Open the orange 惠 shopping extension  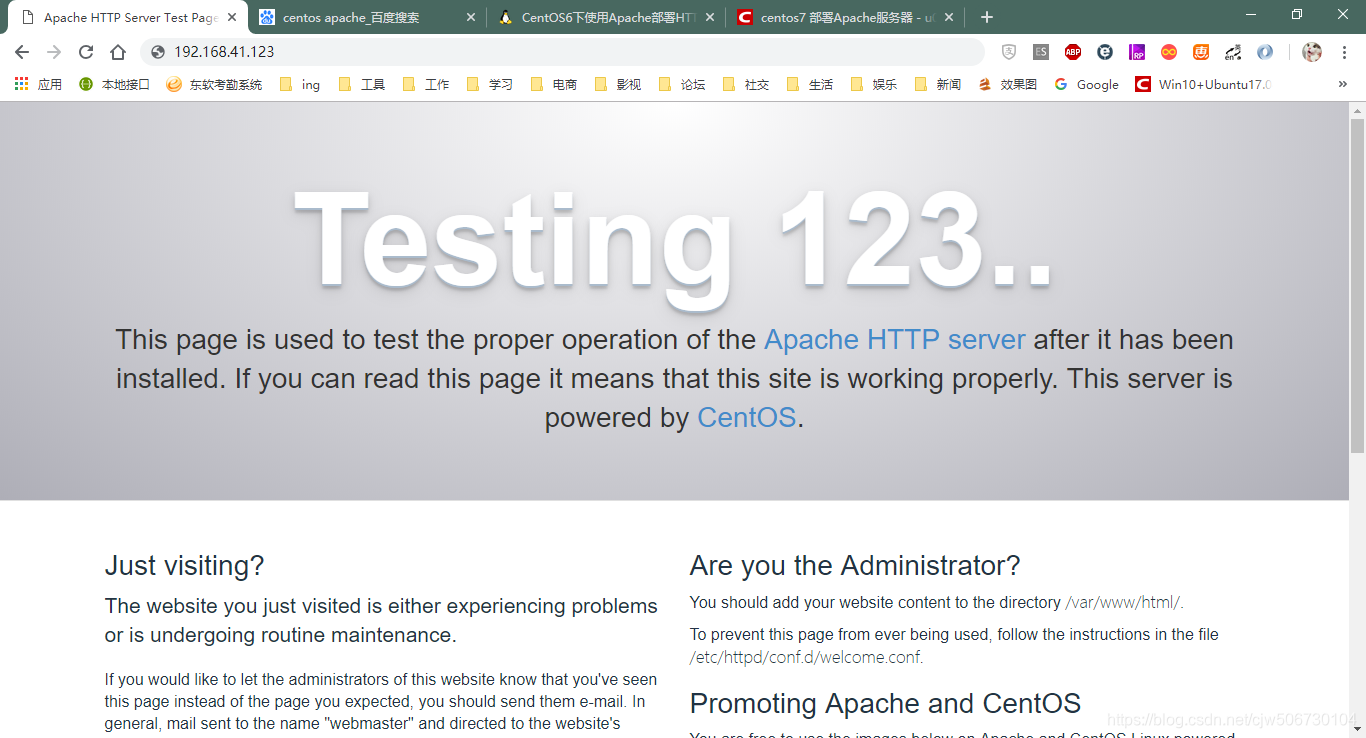[1201, 52]
